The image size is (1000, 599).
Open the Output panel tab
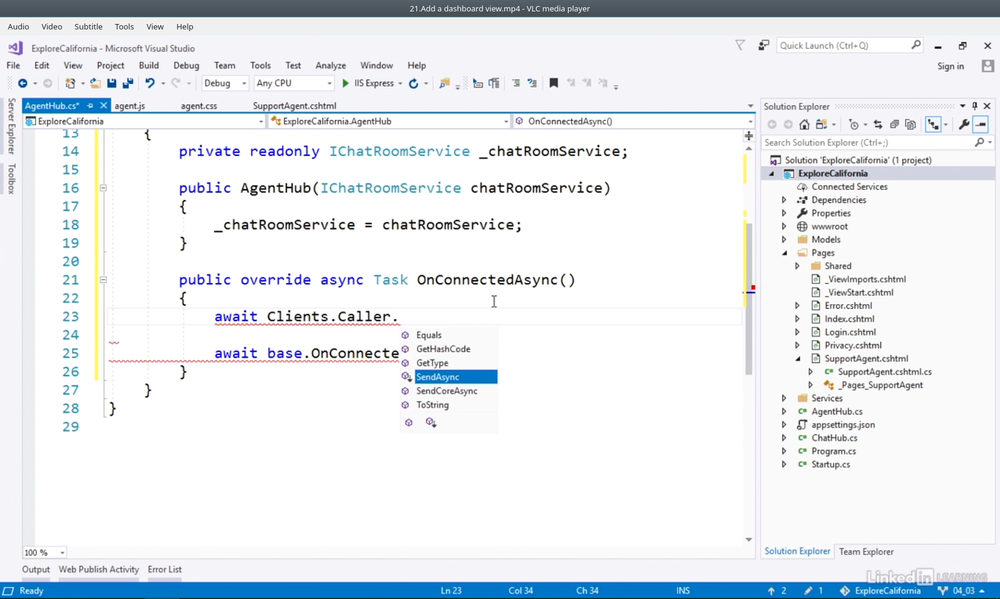click(36, 570)
